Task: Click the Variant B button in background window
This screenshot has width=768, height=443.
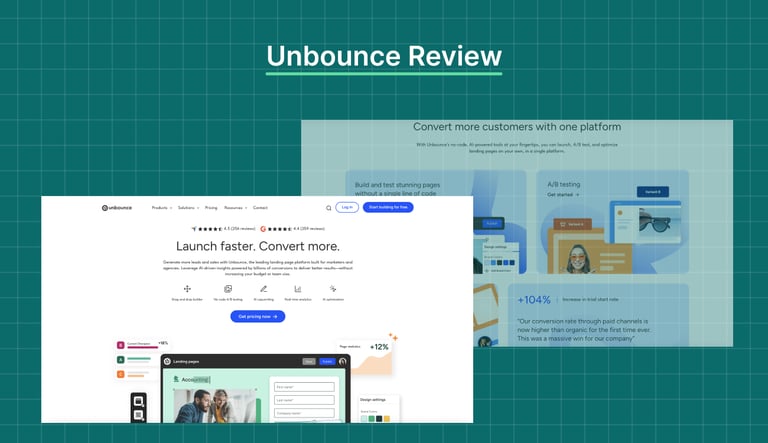Action: point(653,192)
